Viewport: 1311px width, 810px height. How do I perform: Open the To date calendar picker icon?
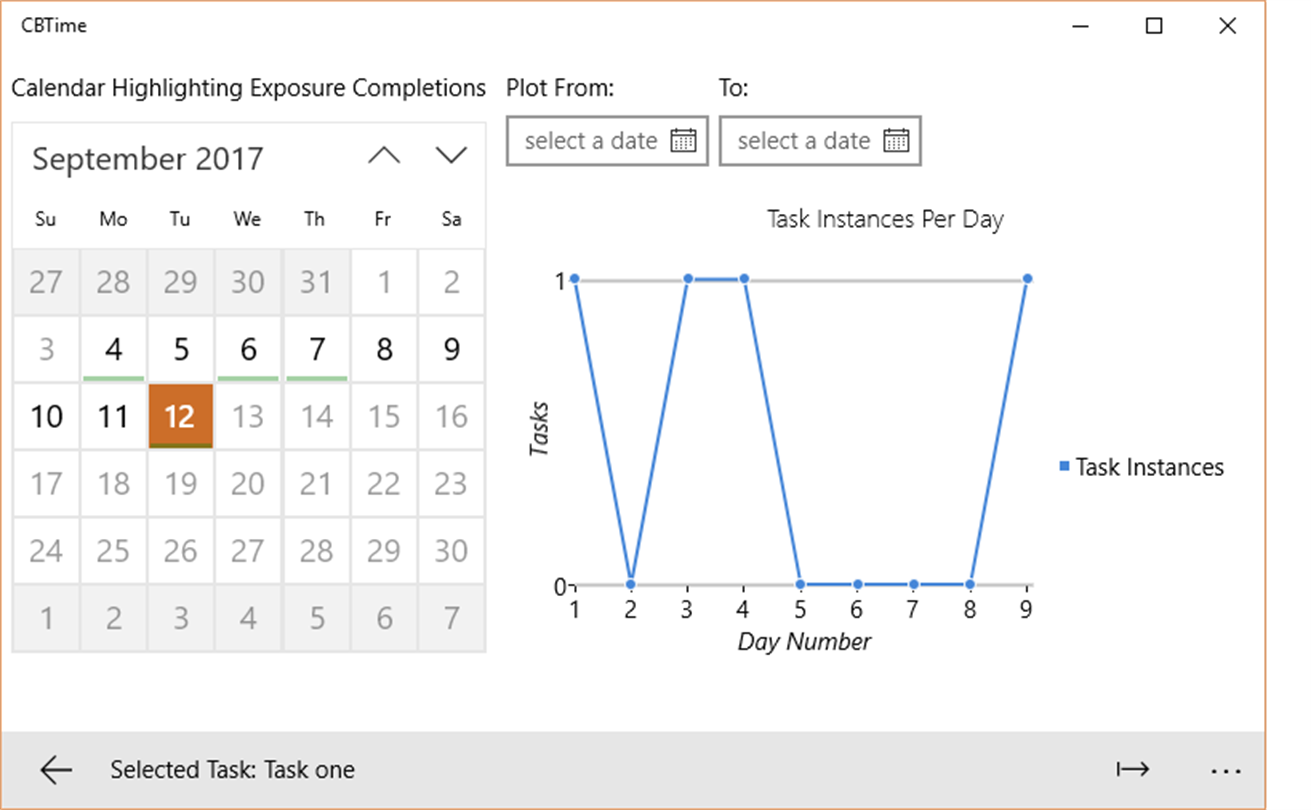click(896, 141)
